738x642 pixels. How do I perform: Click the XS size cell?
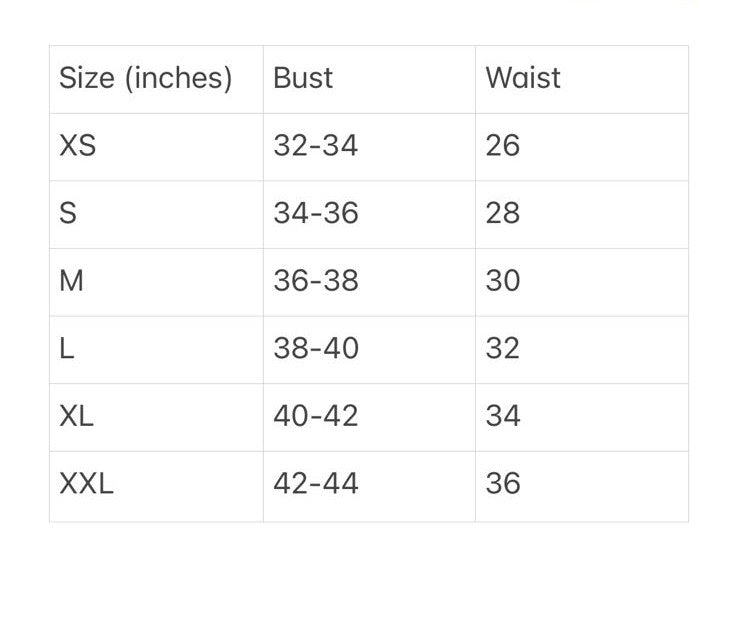(78, 146)
